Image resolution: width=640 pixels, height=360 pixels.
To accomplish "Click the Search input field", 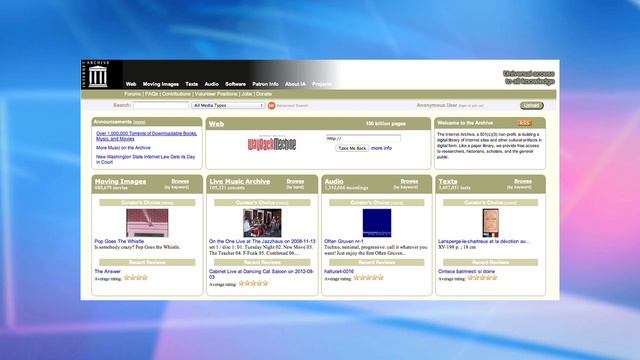I will (x=161, y=105).
